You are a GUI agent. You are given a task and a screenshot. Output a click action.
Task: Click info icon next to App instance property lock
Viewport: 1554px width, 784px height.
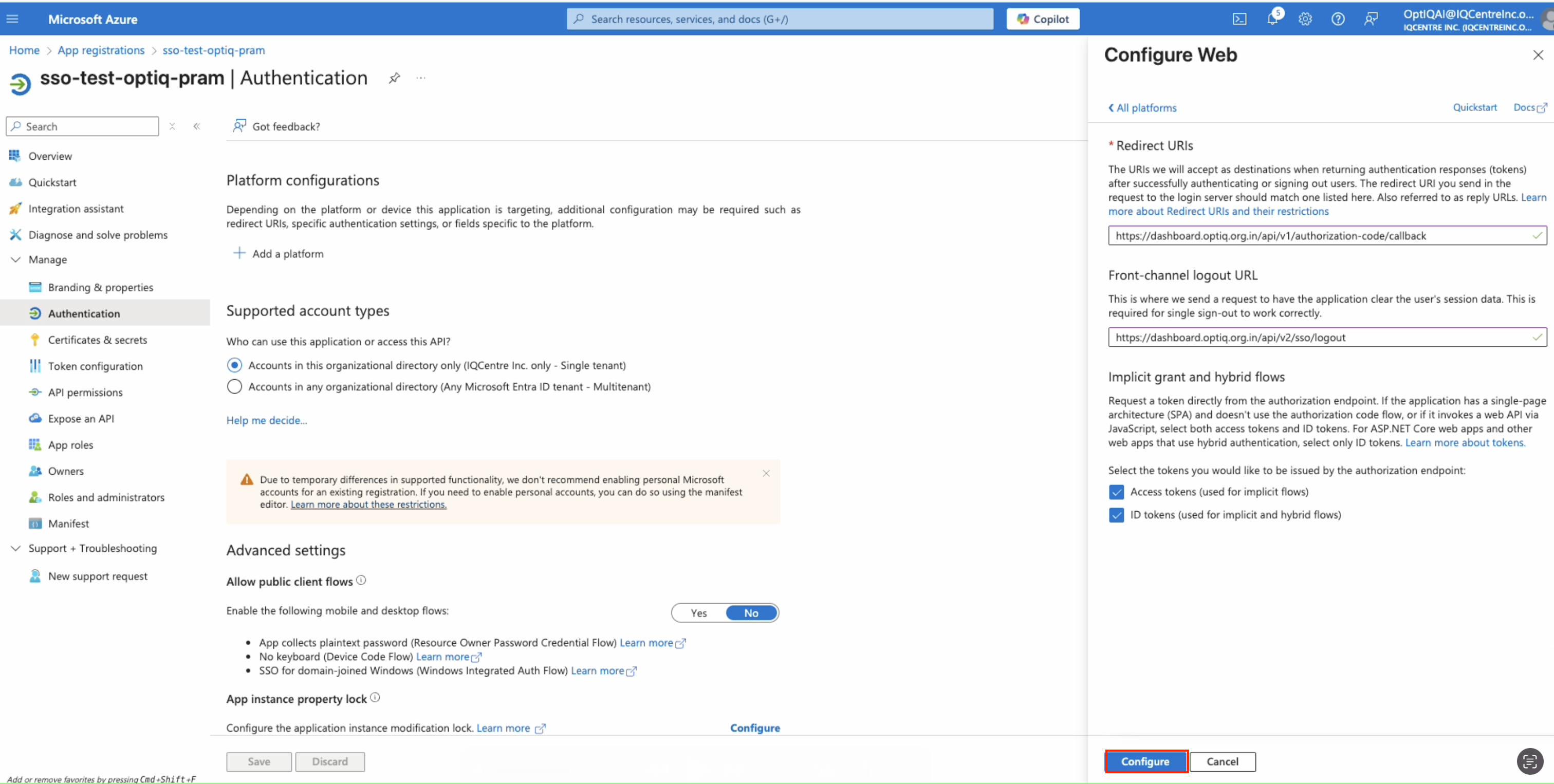375,698
